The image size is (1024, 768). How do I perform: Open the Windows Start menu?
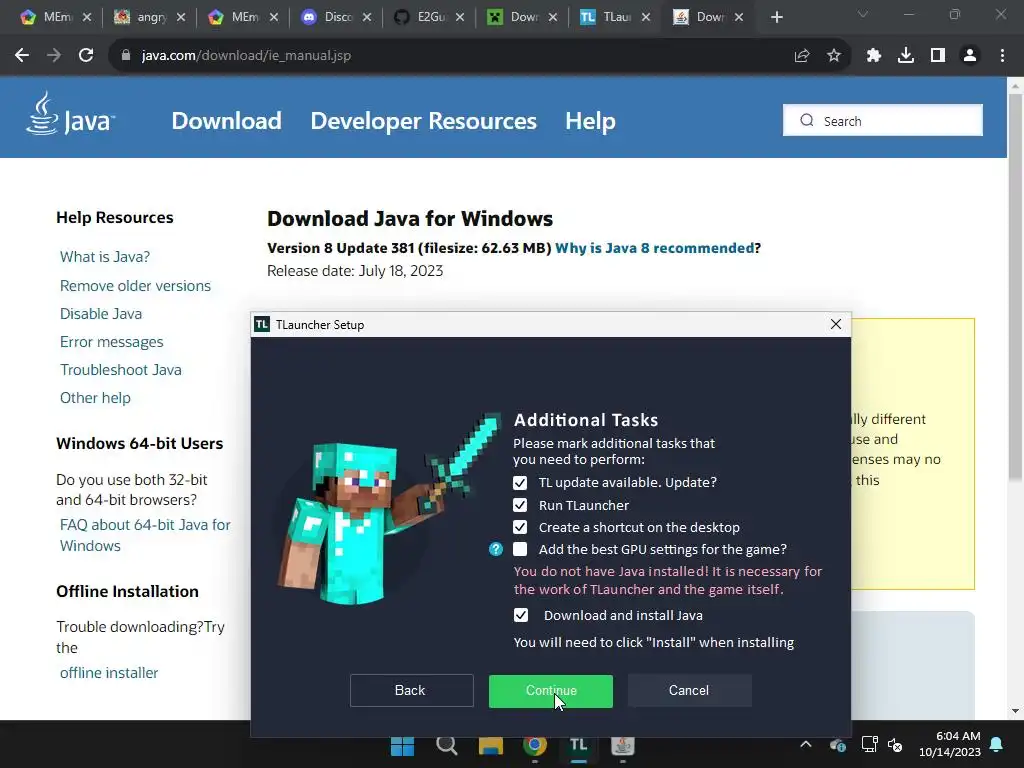402,745
